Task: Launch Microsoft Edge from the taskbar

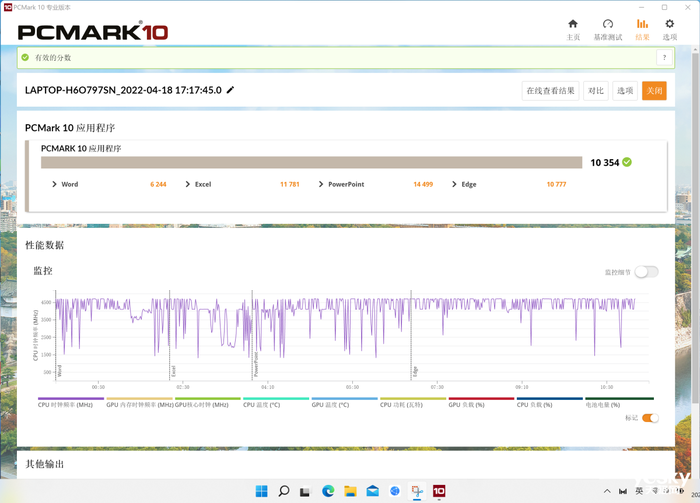Action: tap(328, 491)
